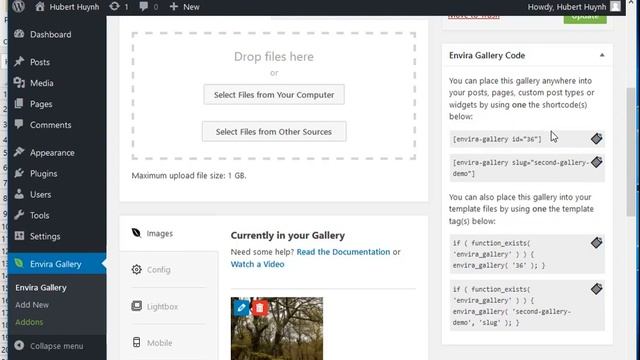The height and width of the screenshot is (360, 640).
Task: Switch to the Mobile tab
Action: (x=169, y=343)
